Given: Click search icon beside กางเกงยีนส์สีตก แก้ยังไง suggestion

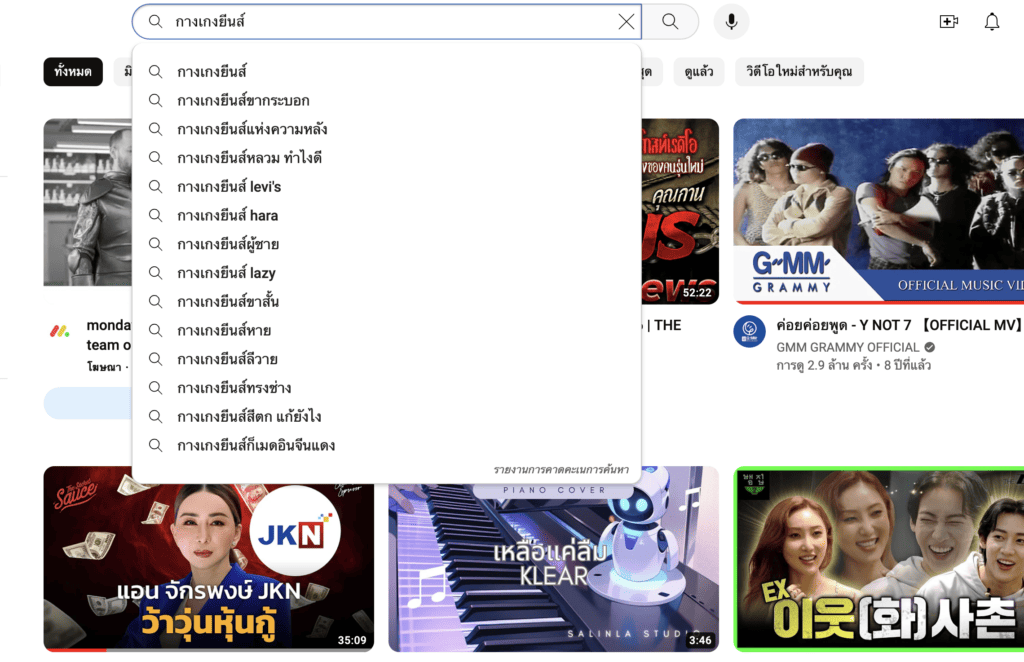Looking at the screenshot, I should click(155, 417).
